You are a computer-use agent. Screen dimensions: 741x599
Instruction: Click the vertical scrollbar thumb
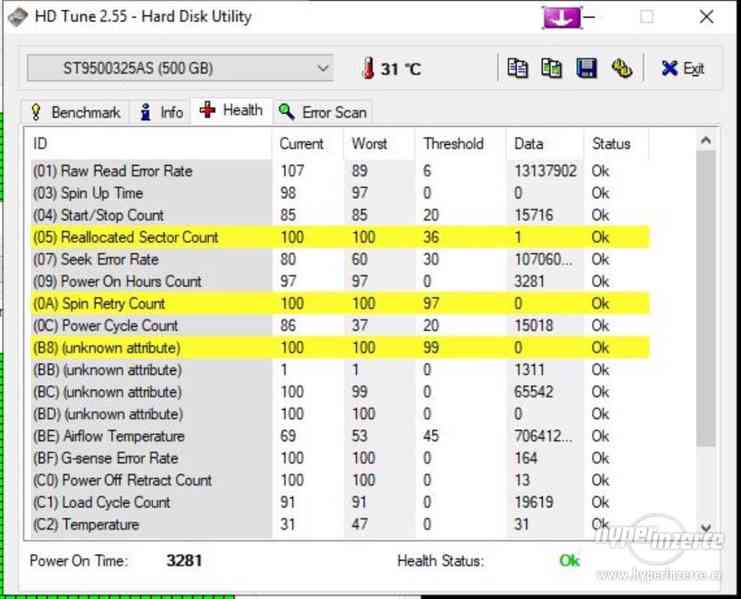tap(706, 299)
